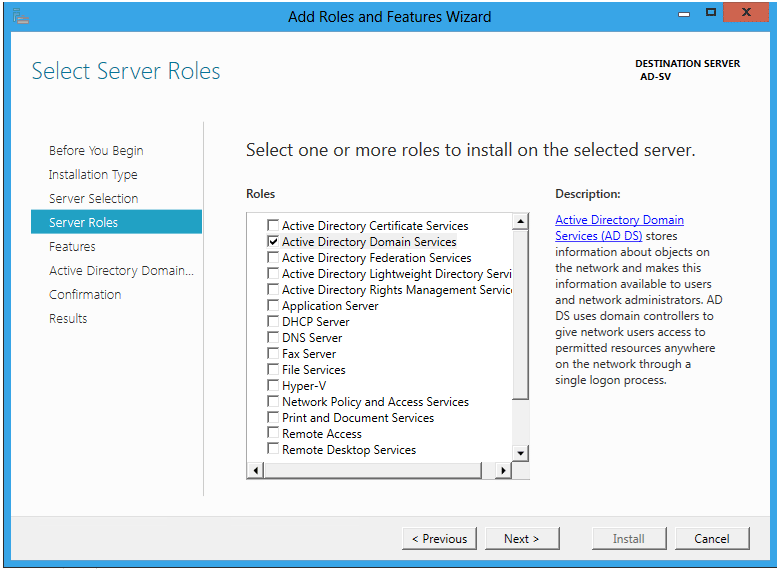
Task: Click the vertical scrollbar thumb in roles
Action: coord(520,315)
